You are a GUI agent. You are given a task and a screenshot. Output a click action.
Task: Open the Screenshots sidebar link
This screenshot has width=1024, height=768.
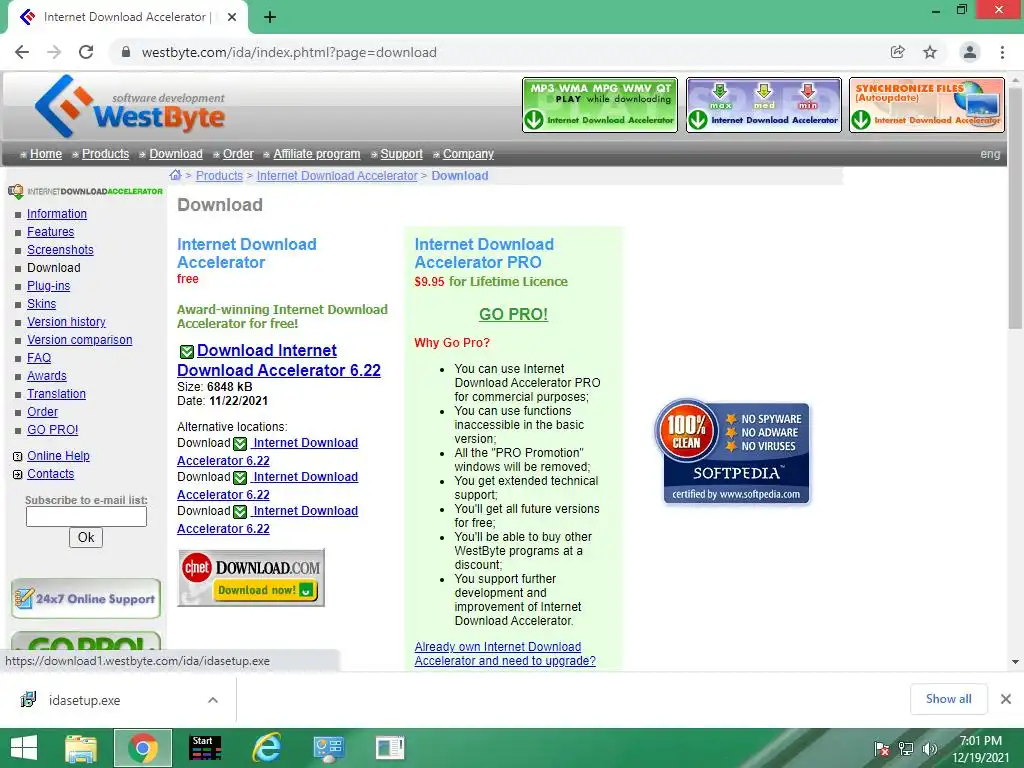tap(60, 249)
